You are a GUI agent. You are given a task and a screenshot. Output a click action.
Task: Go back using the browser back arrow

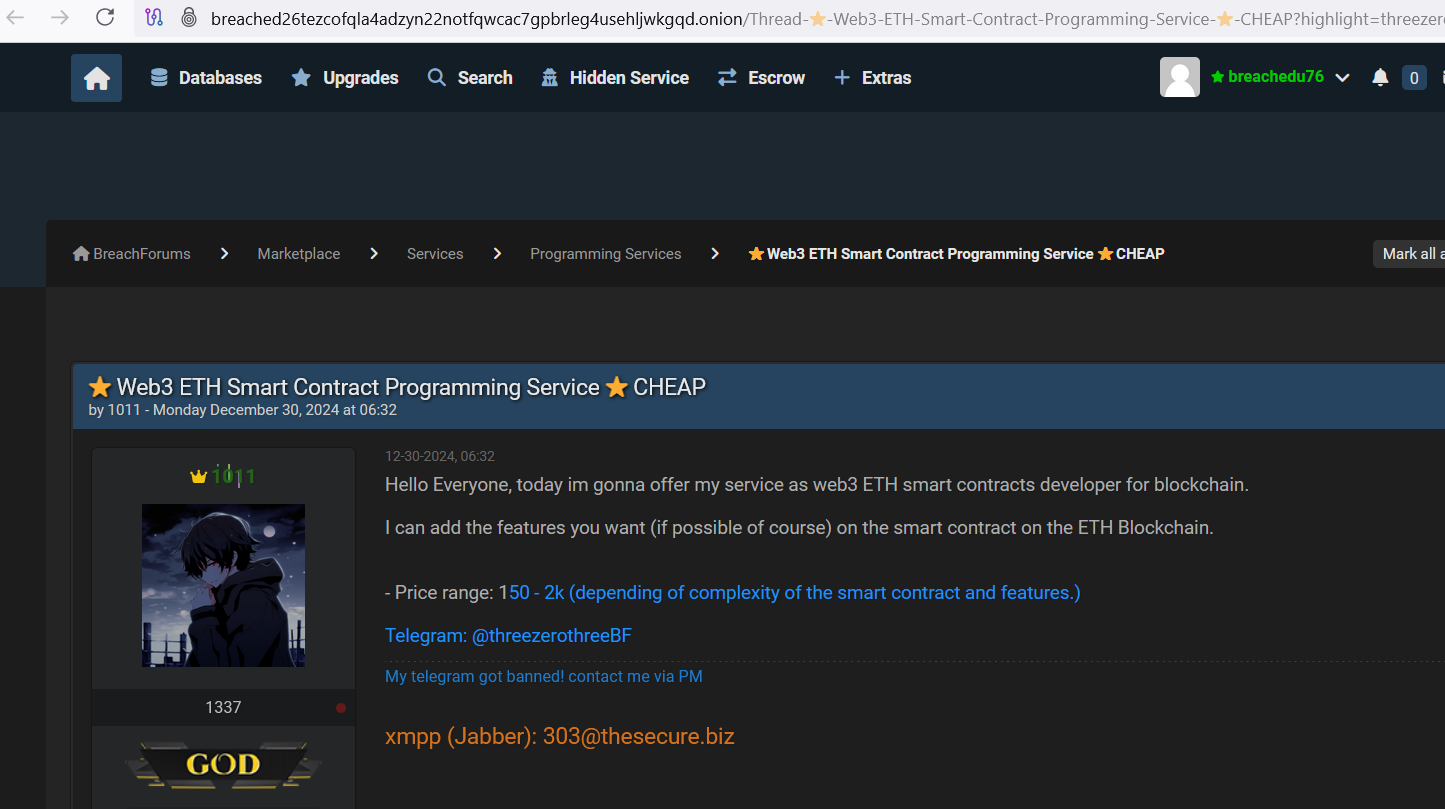pyautogui.click(x=17, y=18)
